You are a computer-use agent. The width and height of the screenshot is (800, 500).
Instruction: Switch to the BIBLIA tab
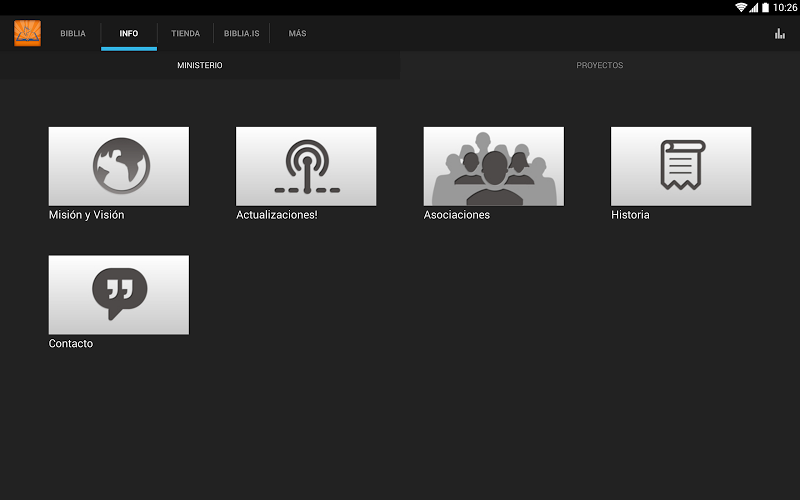click(73, 33)
